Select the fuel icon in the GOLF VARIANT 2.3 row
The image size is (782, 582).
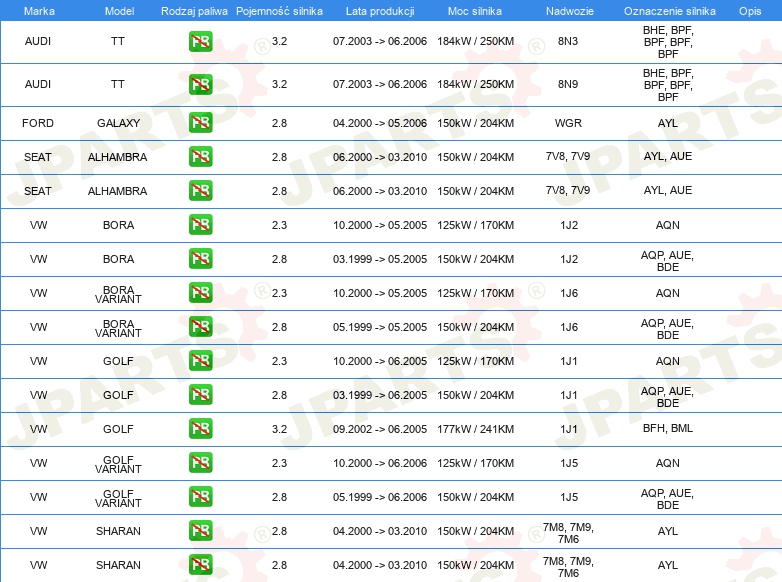[200, 462]
